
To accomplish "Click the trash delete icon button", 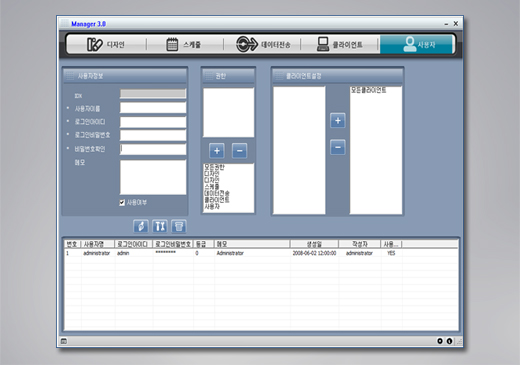I will pos(179,226).
